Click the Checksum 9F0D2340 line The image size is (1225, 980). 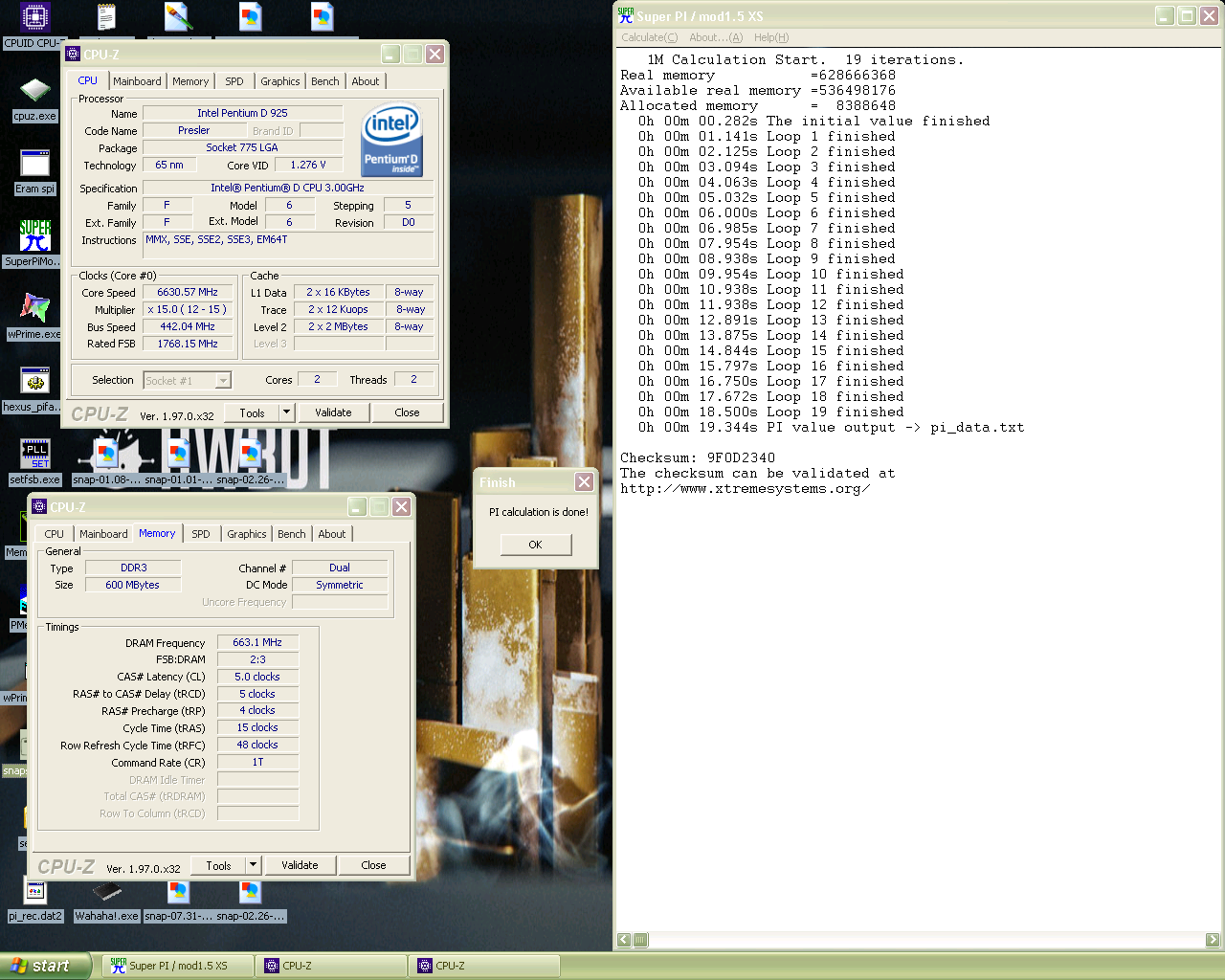(x=698, y=457)
